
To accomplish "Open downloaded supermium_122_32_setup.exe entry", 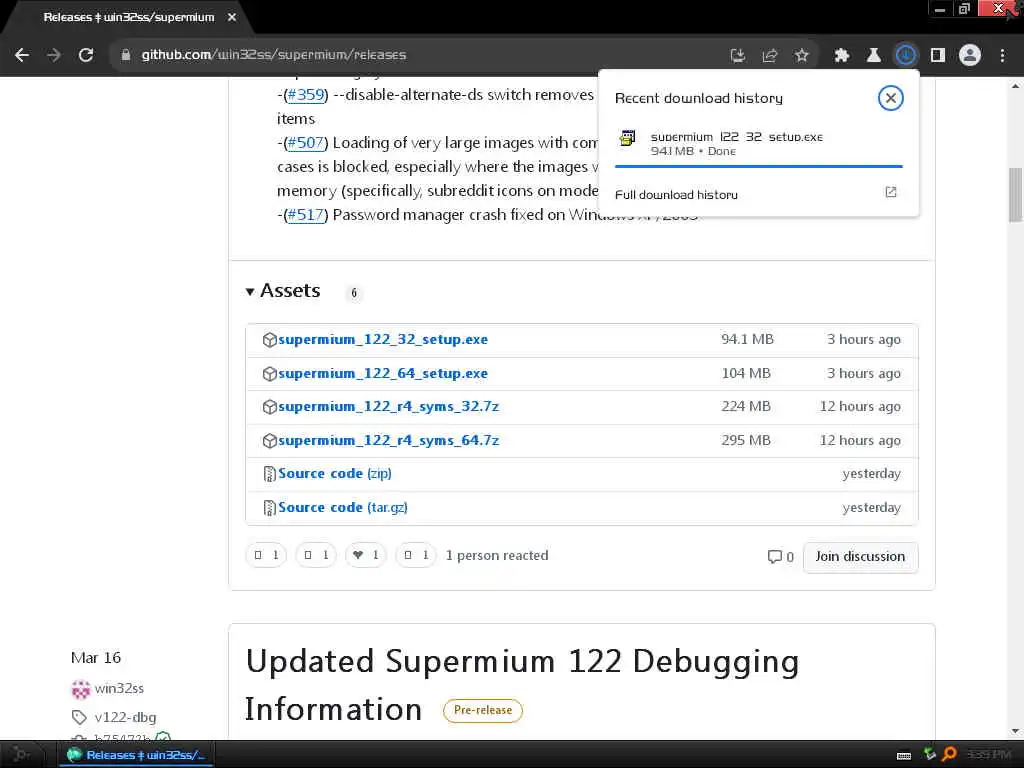I will coord(759,144).
